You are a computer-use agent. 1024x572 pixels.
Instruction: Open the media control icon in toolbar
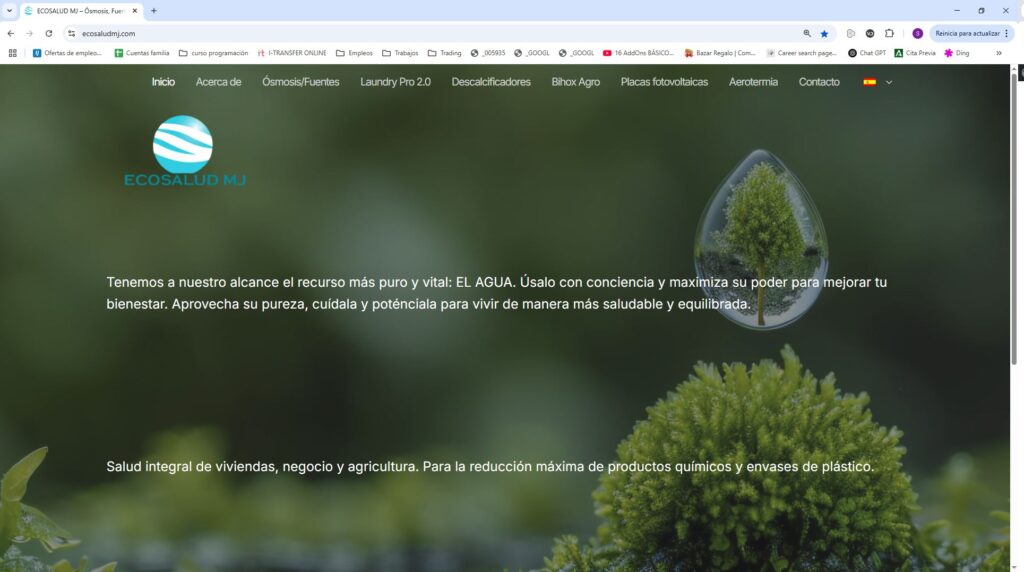click(x=850, y=33)
